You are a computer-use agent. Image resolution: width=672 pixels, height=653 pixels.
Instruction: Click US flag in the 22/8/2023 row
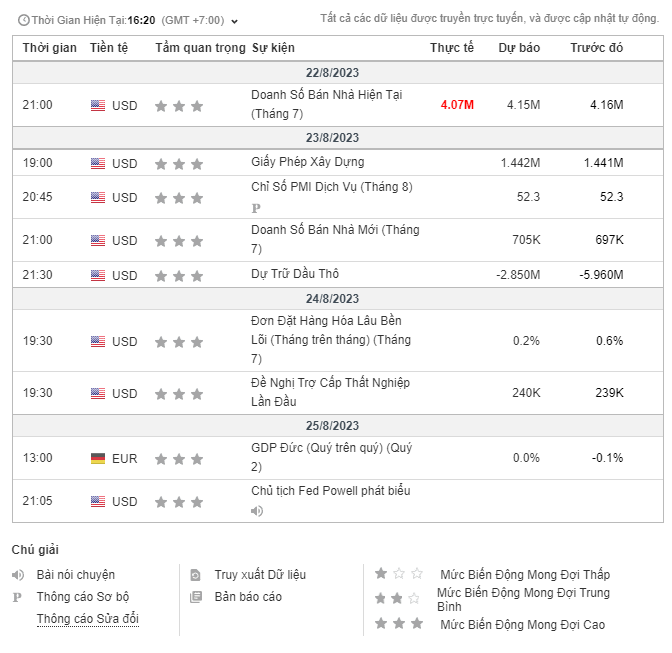[98, 106]
